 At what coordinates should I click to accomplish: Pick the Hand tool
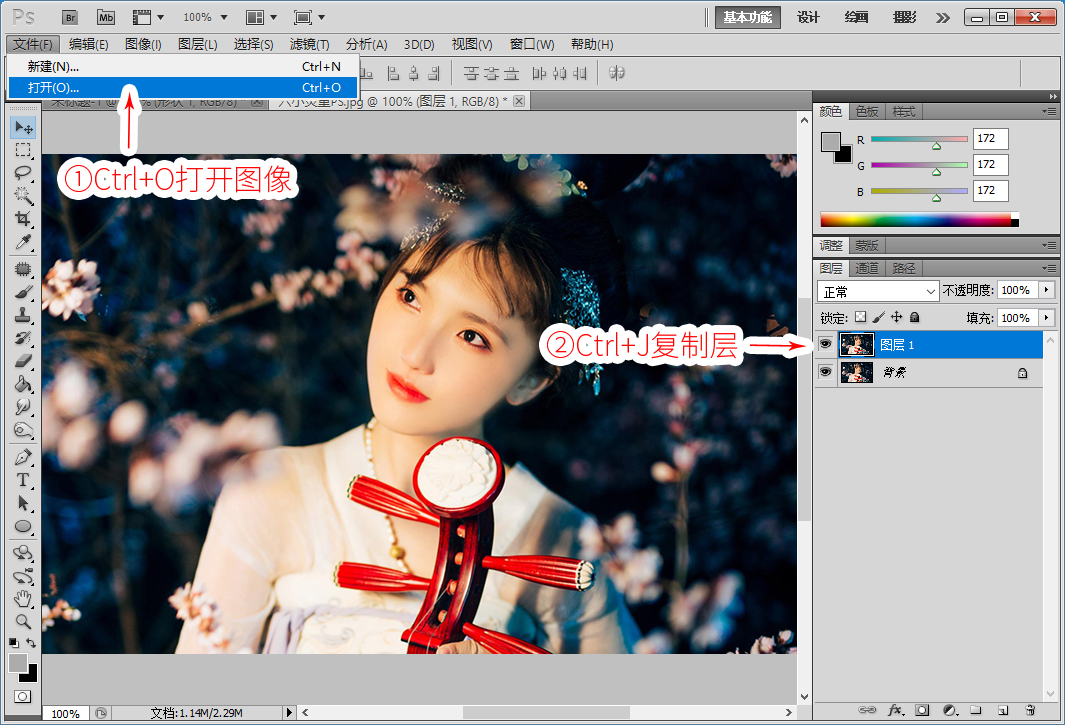pyautogui.click(x=23, y=599)
